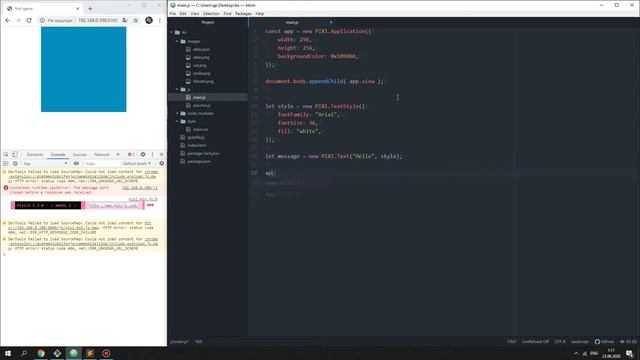Image resolution: width=640 pixels, height=360 pixels.
Task: Toggle console live expression eye icon
Action: coord(76,164)
